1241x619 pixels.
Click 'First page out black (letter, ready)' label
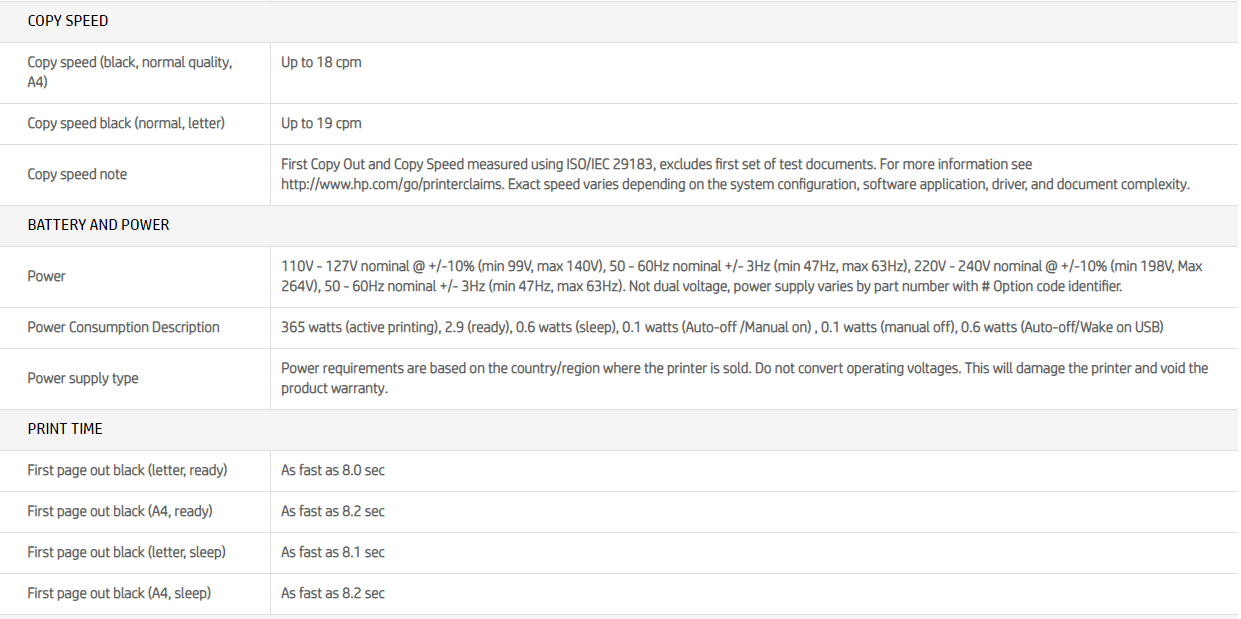click(127, 470)
